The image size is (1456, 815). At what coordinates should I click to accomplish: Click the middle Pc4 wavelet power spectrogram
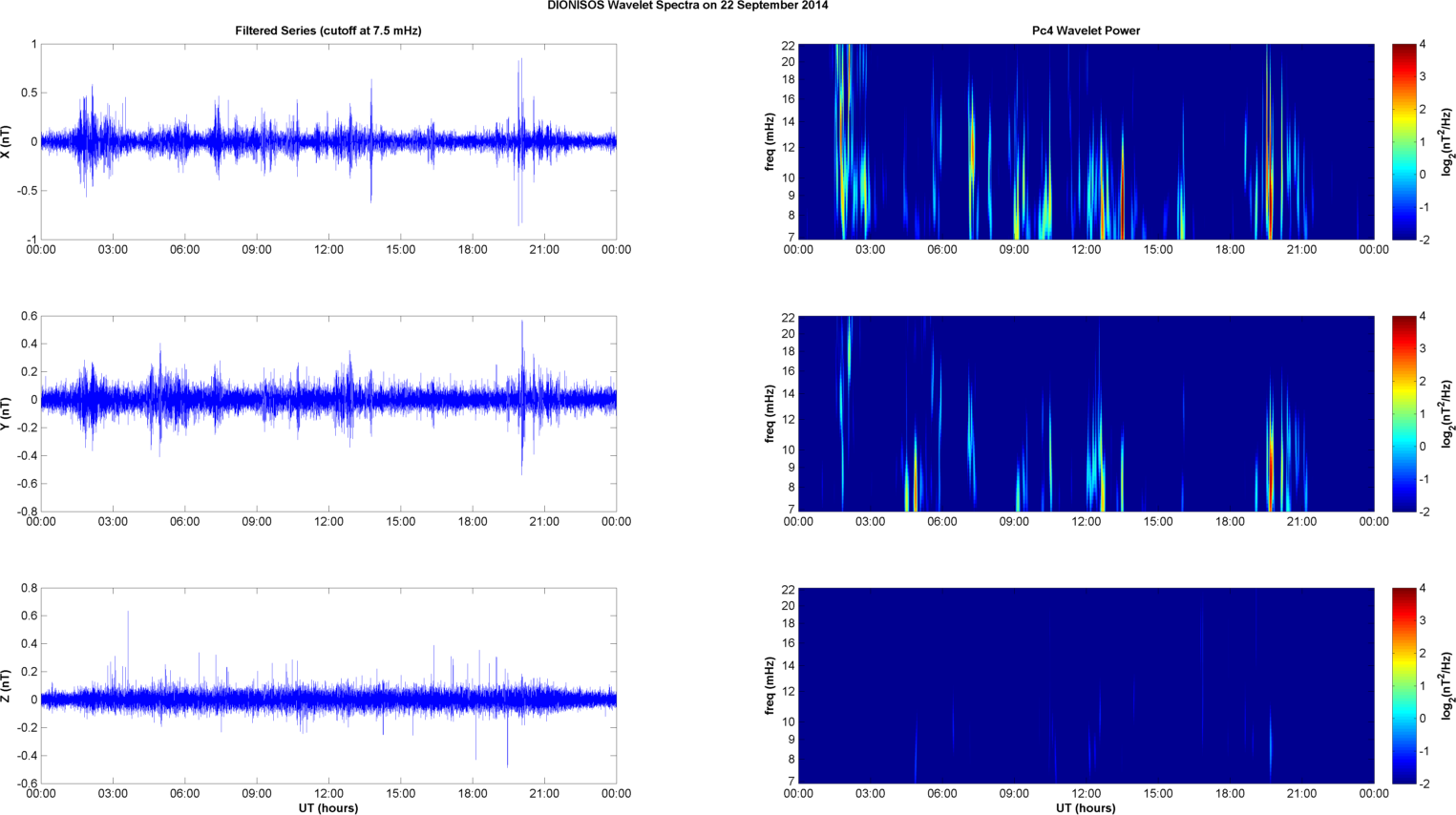coord(1086,413)
